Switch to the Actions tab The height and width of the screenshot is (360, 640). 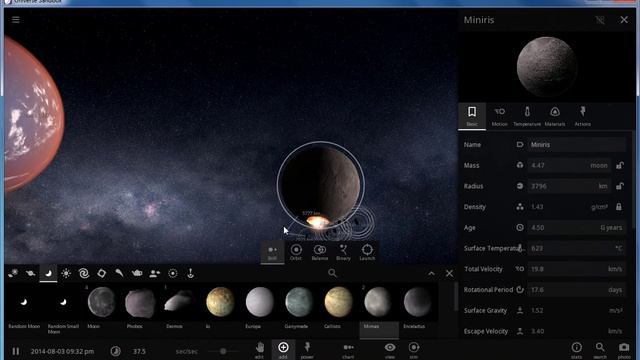click(x=582, y=116)
